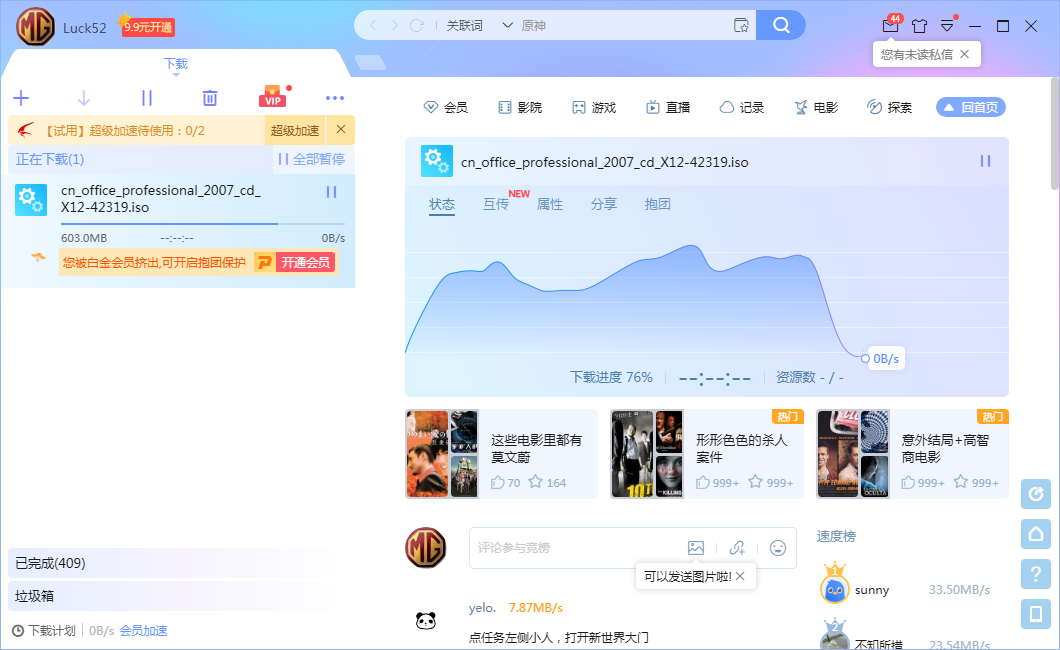The height and width of the screenshot is (650, 1060).
Task: Open the 直播 navigation item
Action: 668,107
